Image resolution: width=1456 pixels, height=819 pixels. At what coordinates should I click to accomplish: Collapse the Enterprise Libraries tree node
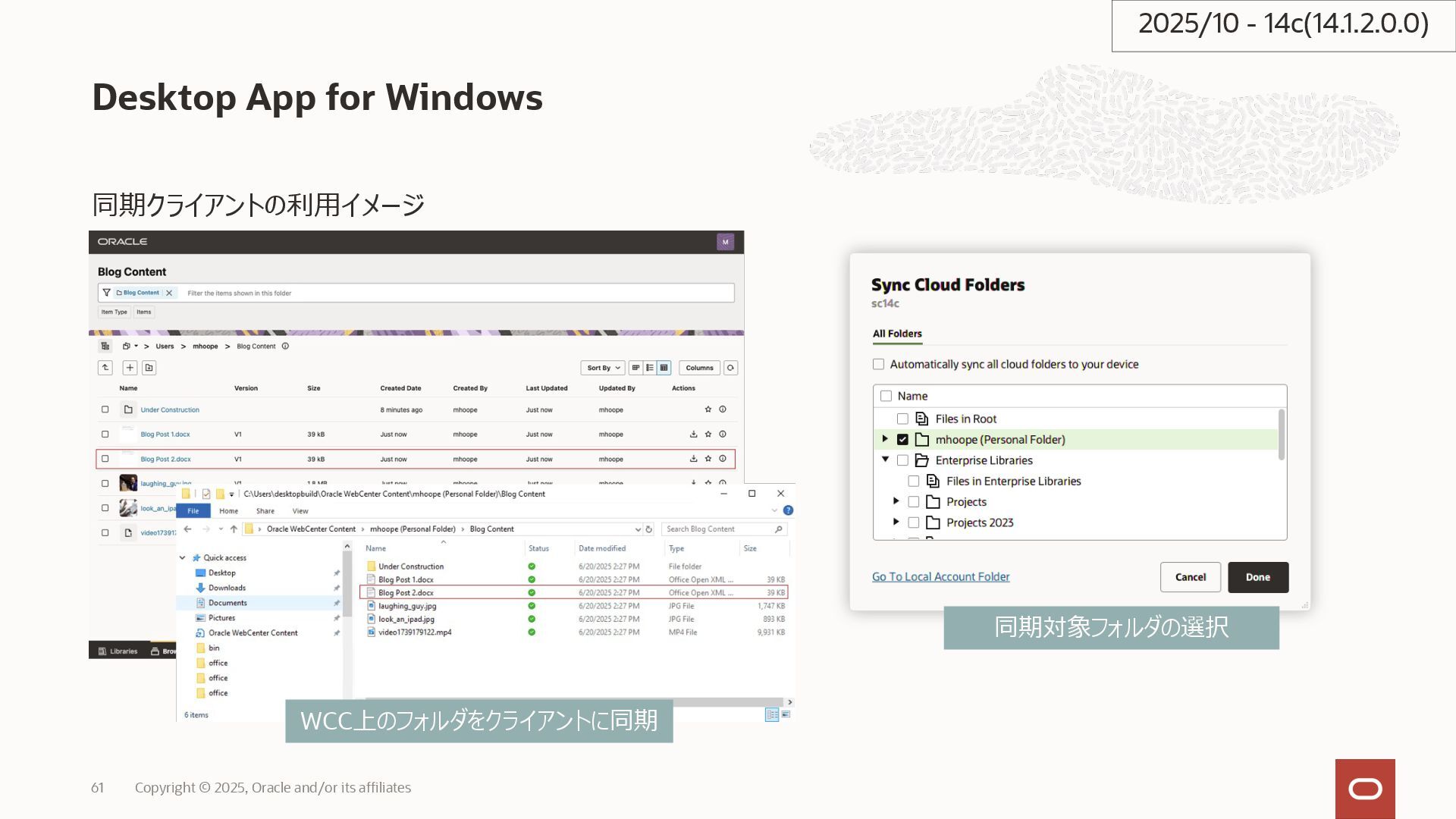(x=885, y=460)
